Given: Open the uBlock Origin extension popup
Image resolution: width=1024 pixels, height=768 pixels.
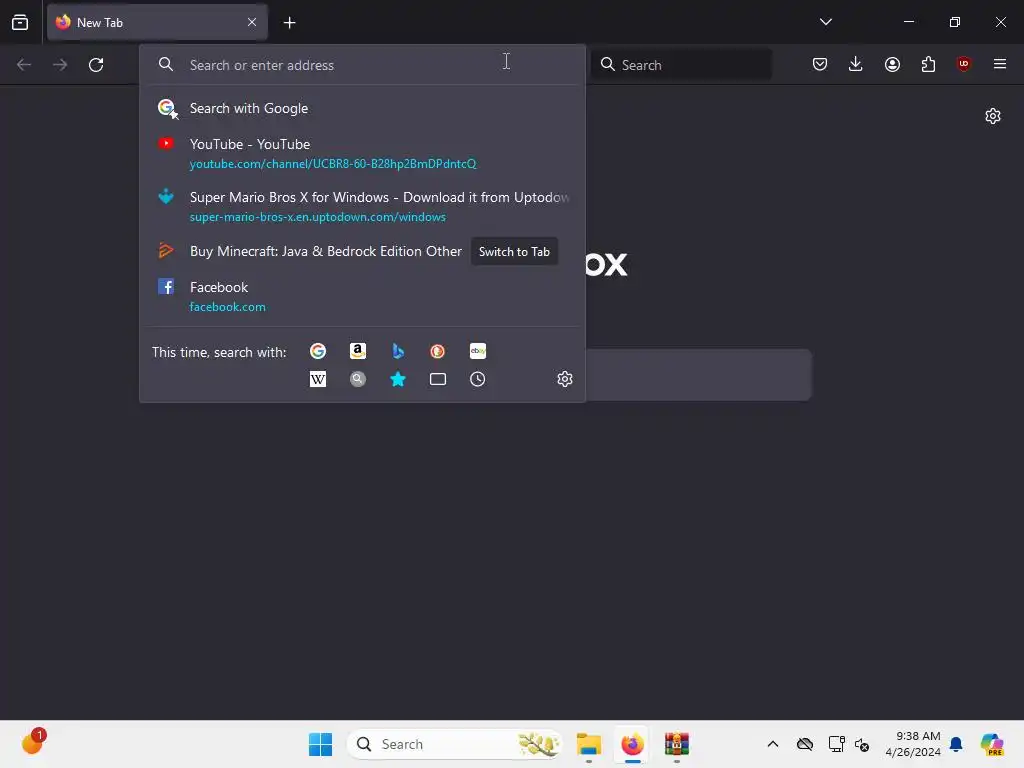Looking at the screenshot, I should click(963, 64).
